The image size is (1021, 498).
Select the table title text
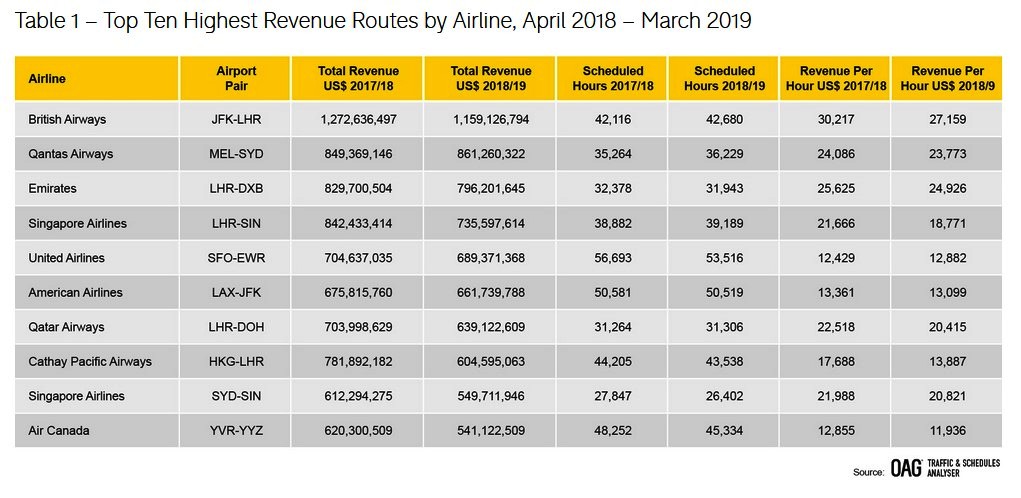click(383, 21)
